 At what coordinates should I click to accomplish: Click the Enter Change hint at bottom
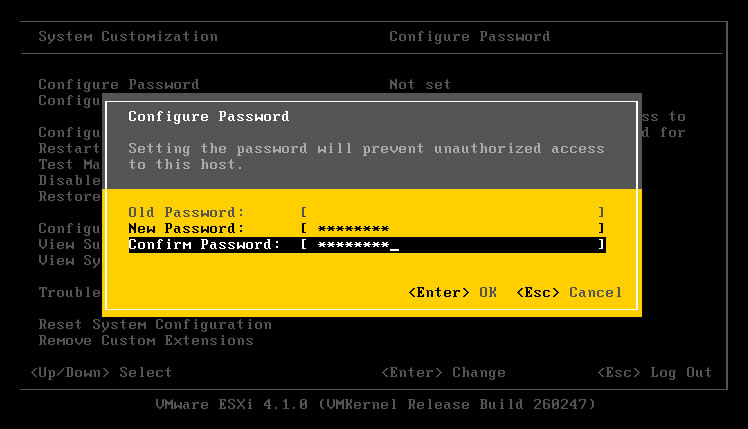[x=444, y=372]
